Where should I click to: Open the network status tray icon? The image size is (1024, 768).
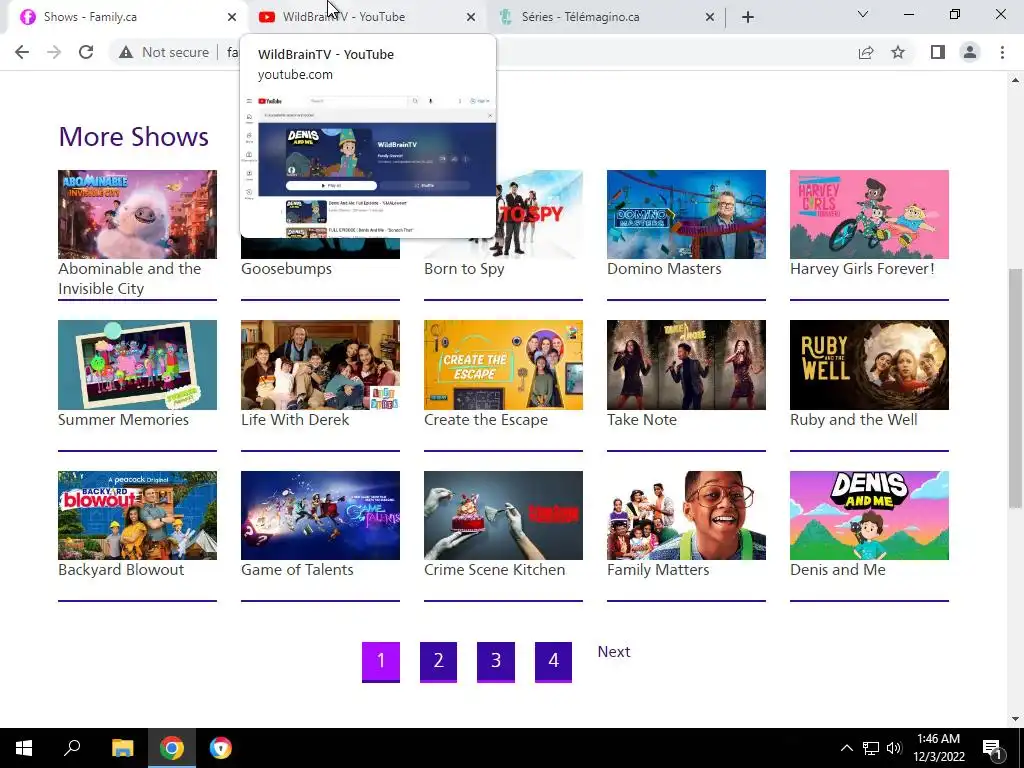[871, 748]
